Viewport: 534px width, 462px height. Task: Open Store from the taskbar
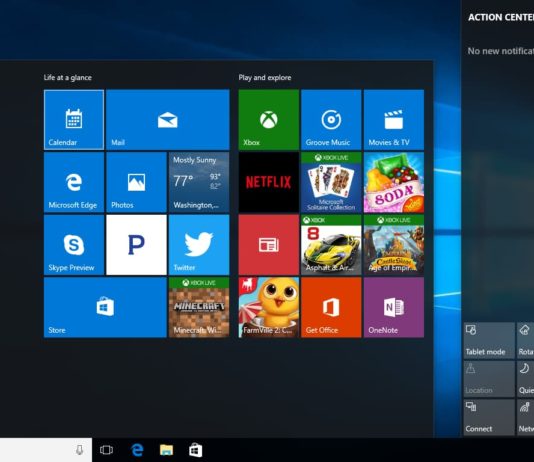coord(195,450)
